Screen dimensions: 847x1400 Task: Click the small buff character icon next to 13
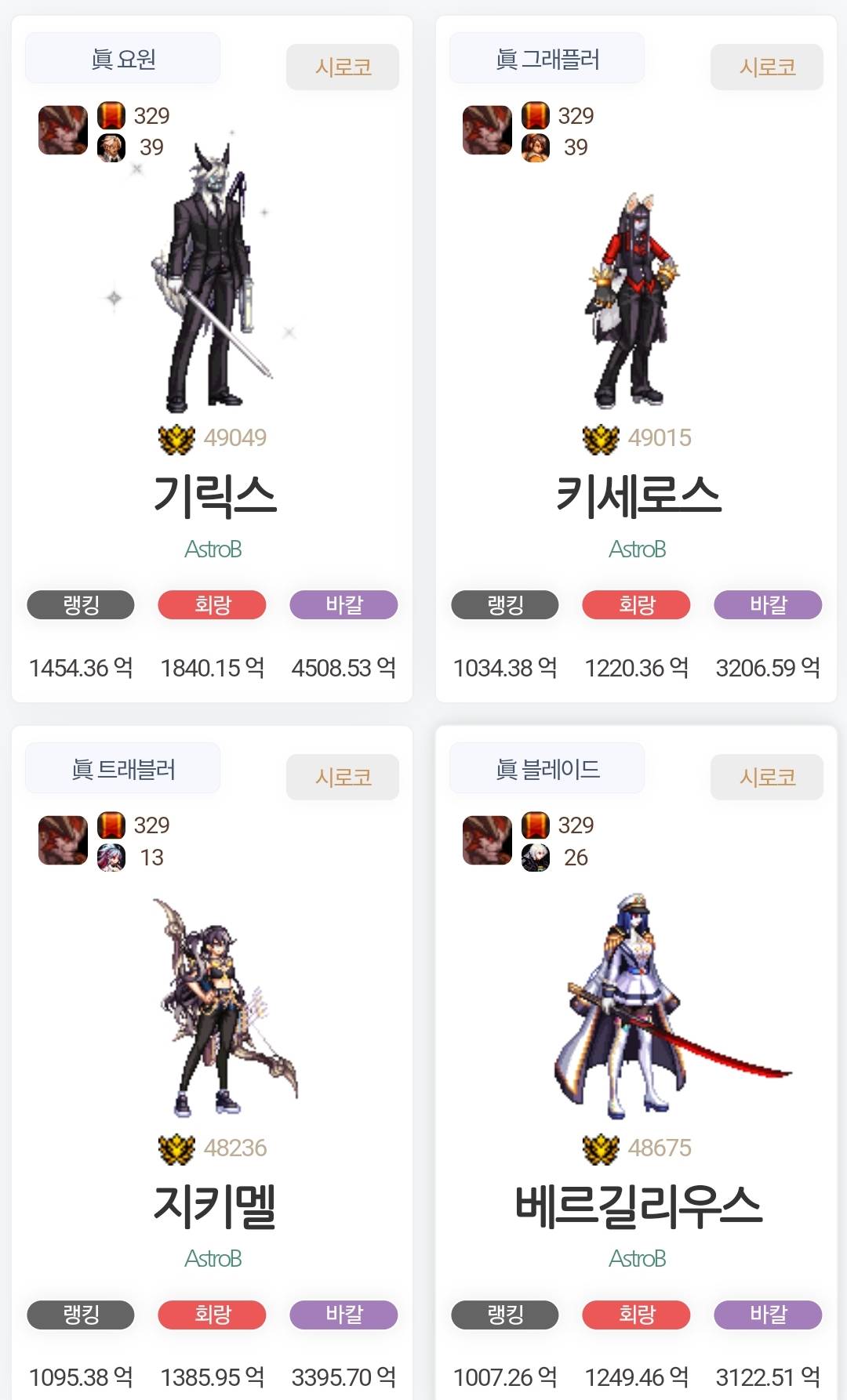[x=111, y=857]
